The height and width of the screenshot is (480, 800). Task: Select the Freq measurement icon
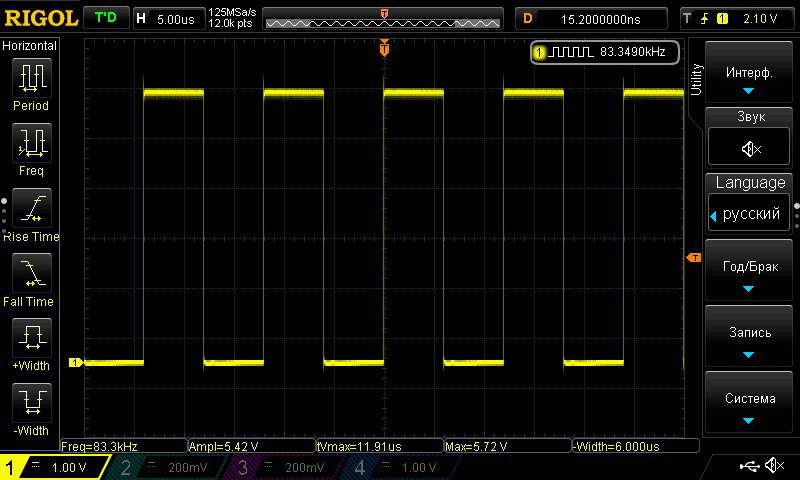point(32,143)
